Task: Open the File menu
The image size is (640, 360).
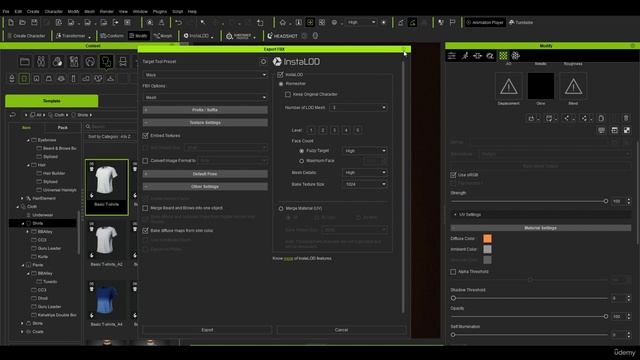Action: click(x=6, y=11)
